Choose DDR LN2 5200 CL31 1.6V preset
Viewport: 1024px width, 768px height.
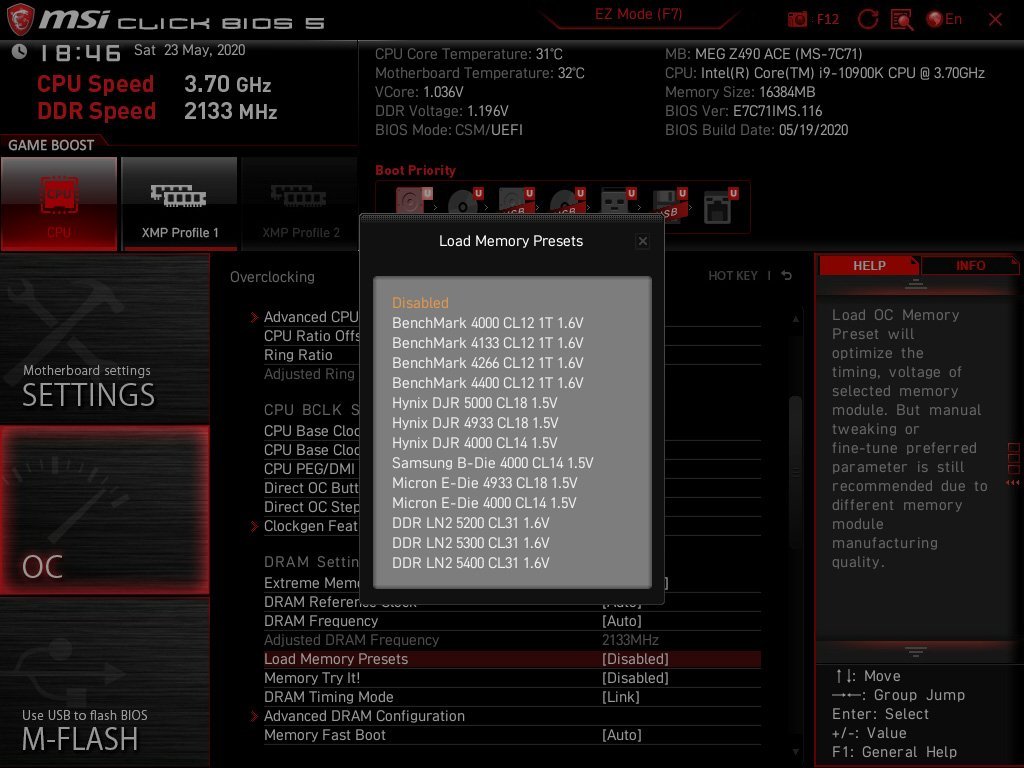click(470, 523)
